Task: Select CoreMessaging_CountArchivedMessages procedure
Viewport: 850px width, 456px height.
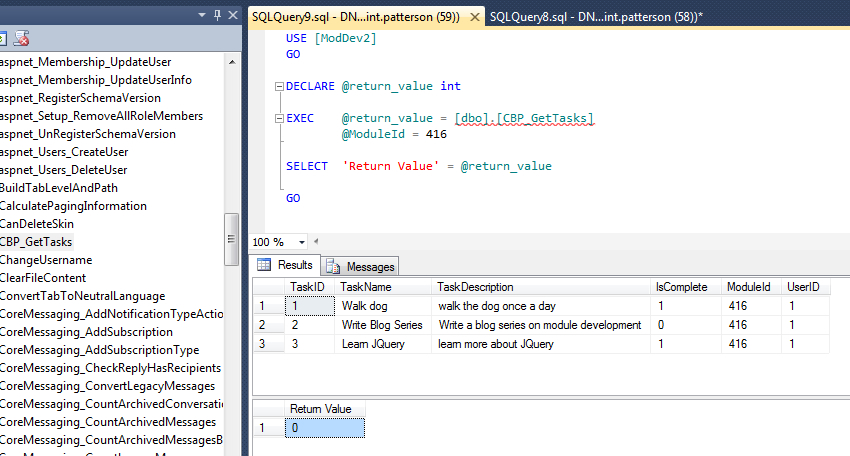Action: (108, 422)
